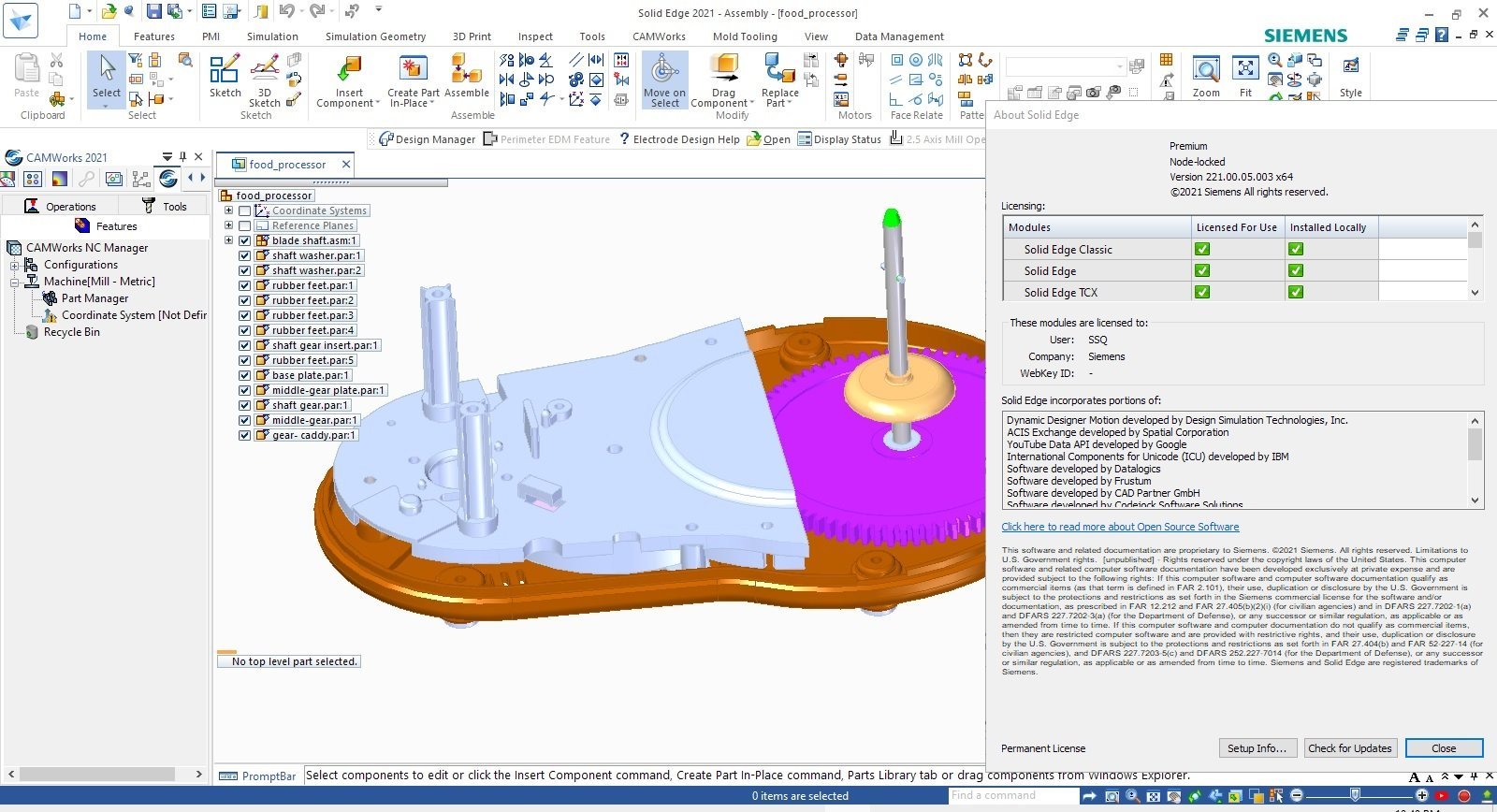This screenshot has height=812, width=1497.
Task: Expand the Coordinate Systems node
Action: pyautogui.click(x=228, y=210)
